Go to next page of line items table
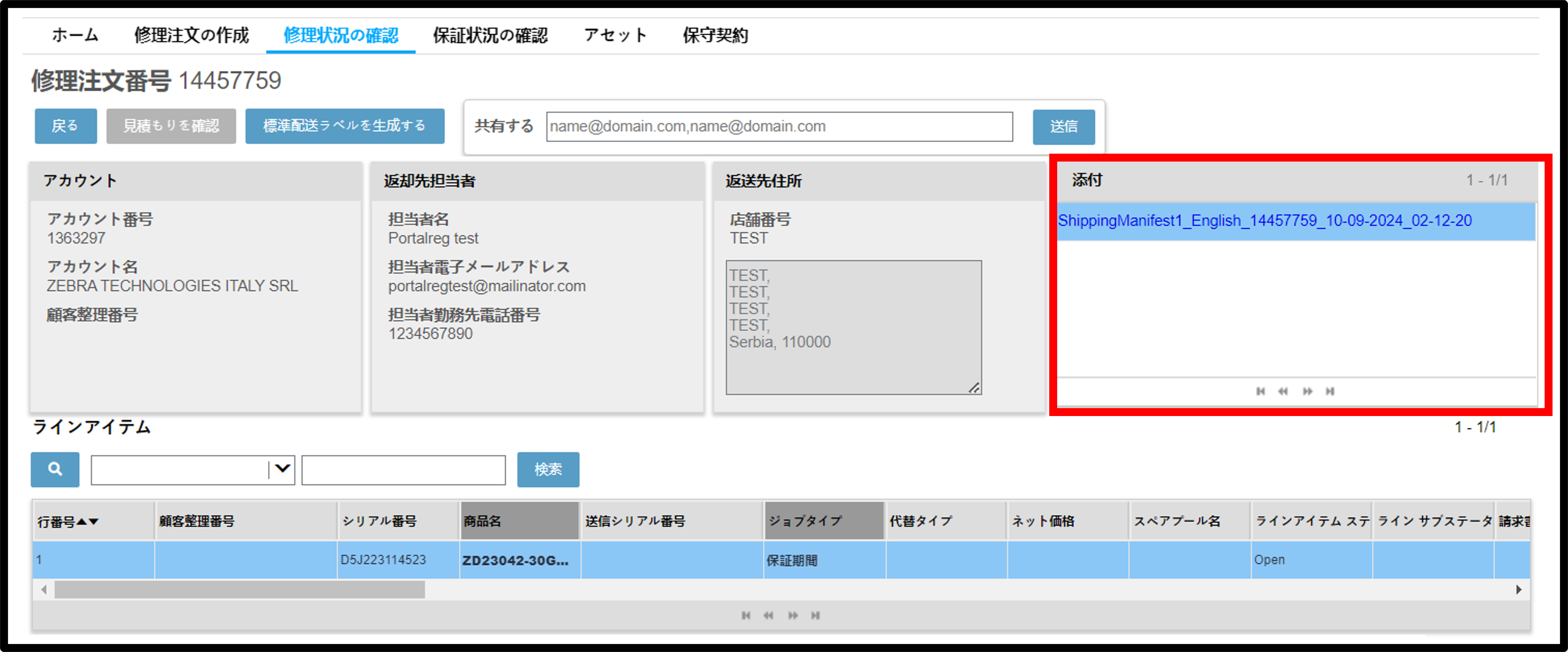 (x=793, y=615)
